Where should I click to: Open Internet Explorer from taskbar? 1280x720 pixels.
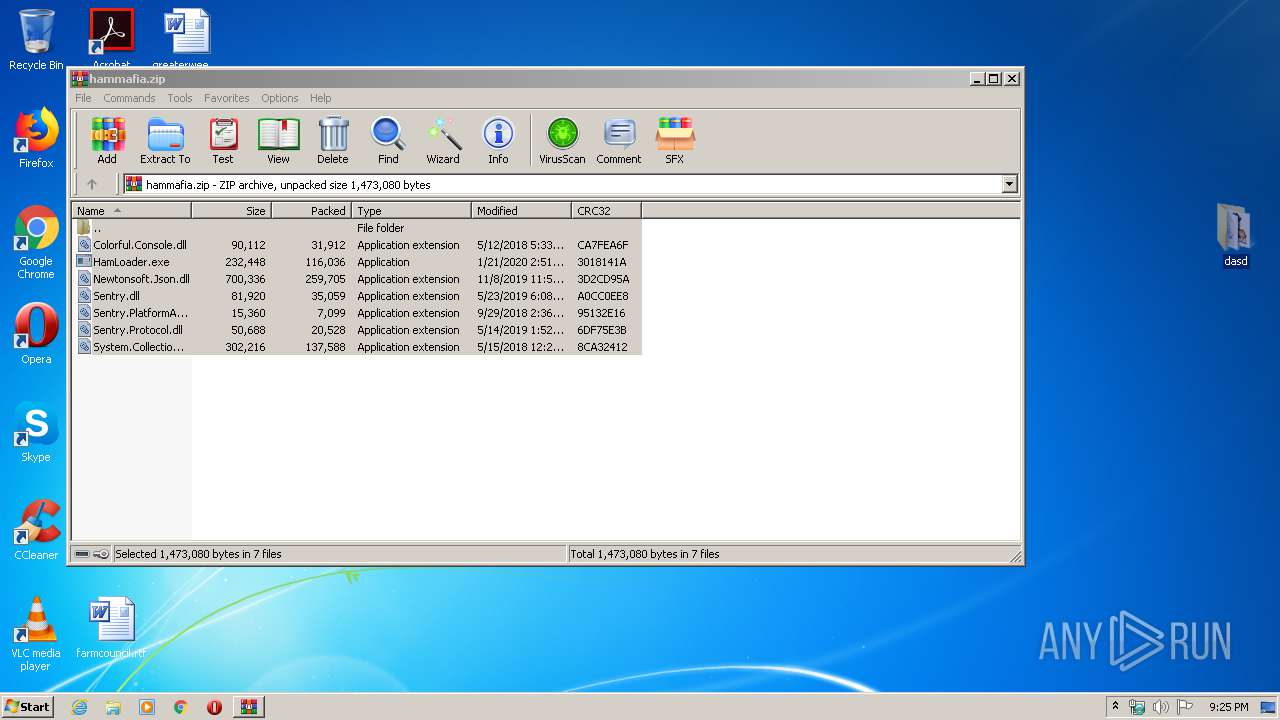tap(79, 707)
